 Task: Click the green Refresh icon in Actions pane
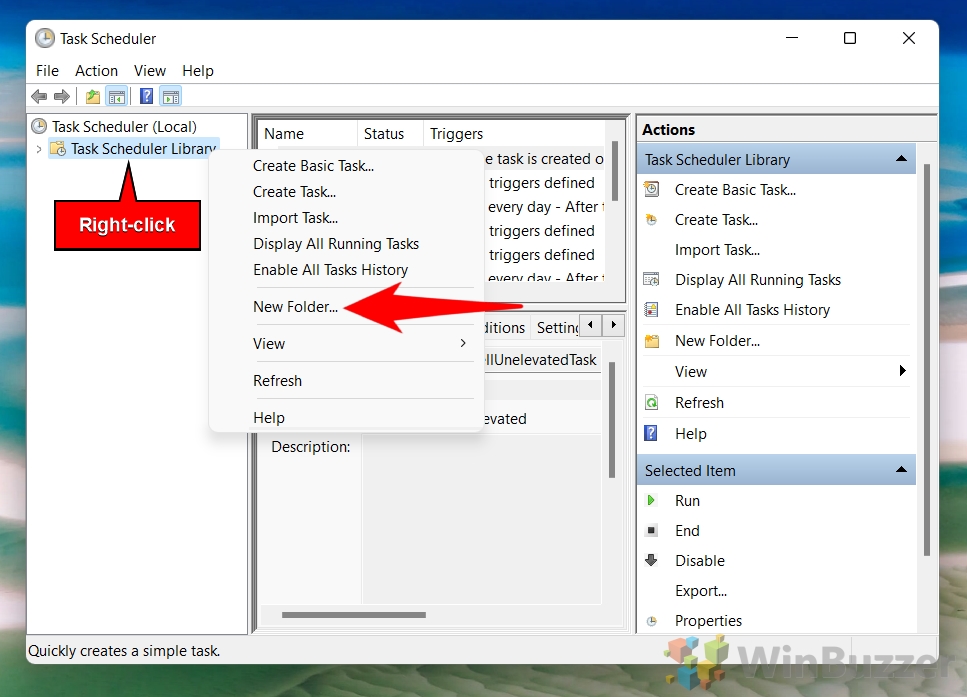tap(651, 403)
